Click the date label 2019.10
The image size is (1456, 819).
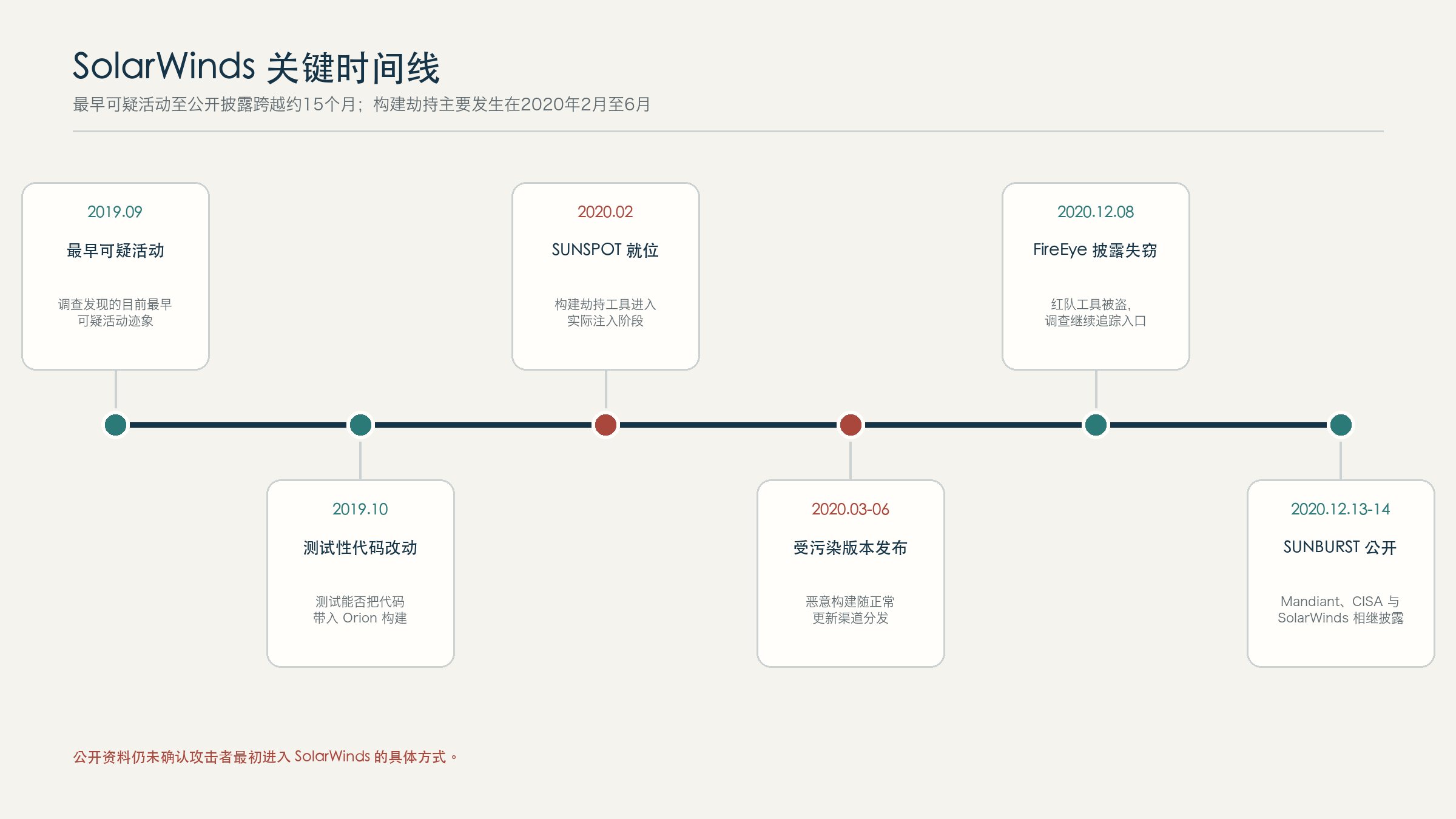coord(360,509)
